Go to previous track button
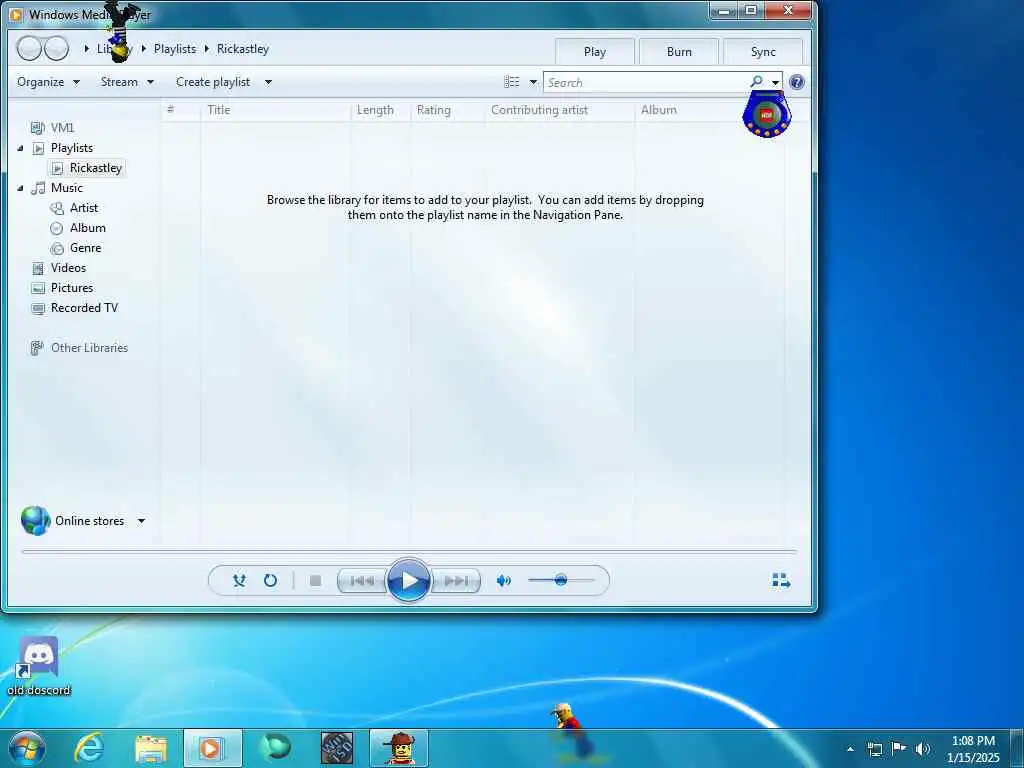1024x768 pixels. tap(362, 581)
